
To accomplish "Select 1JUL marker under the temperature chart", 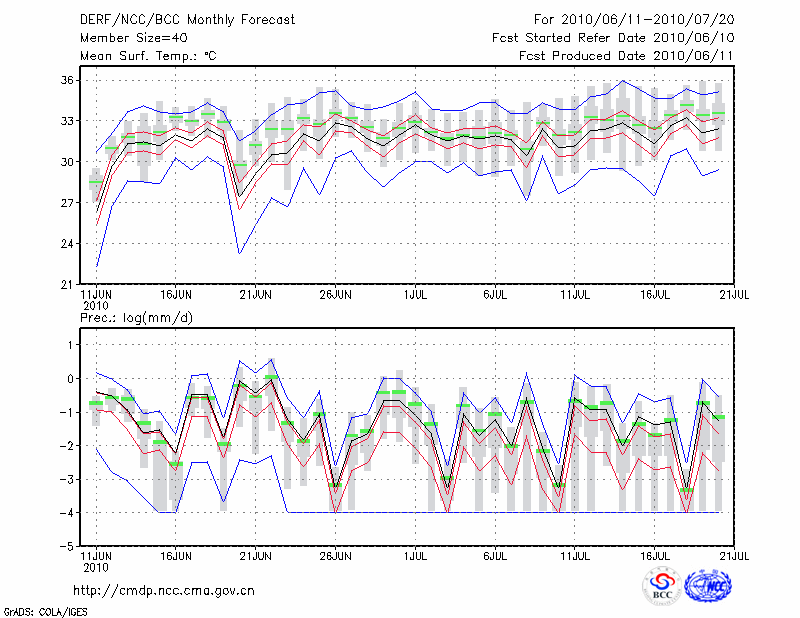I will 415,295.
